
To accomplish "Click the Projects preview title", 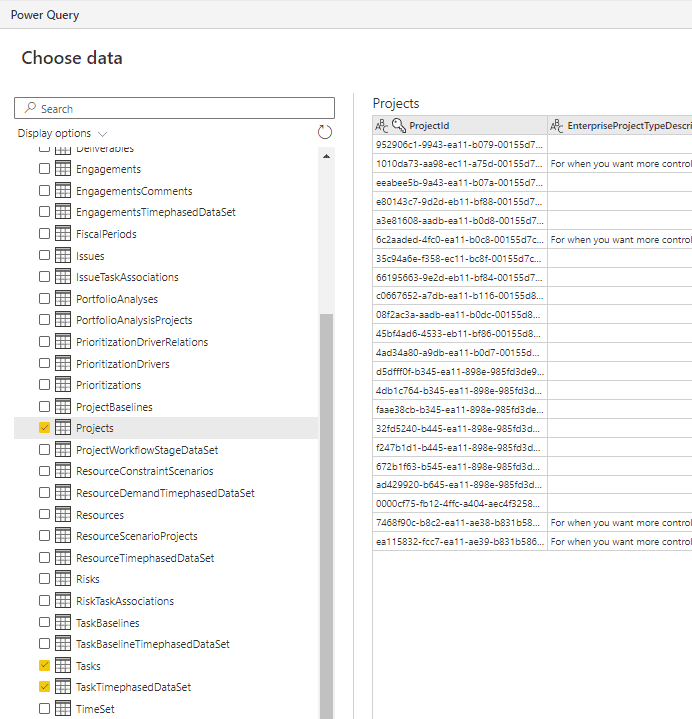I will pos(396,104).
